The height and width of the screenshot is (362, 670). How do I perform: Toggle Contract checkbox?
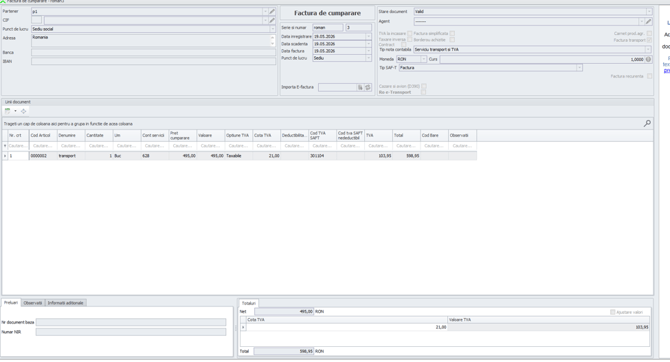[403, 44]
